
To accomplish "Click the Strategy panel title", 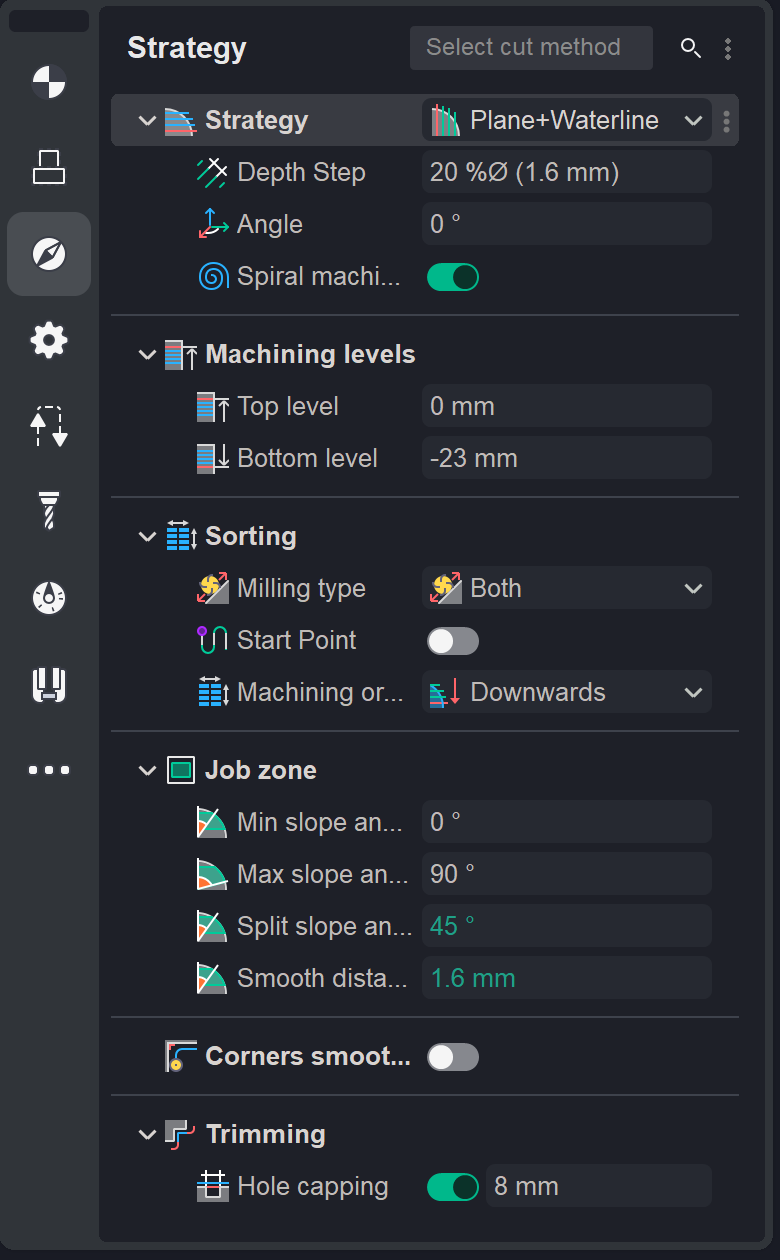I will tap(187, 48).
